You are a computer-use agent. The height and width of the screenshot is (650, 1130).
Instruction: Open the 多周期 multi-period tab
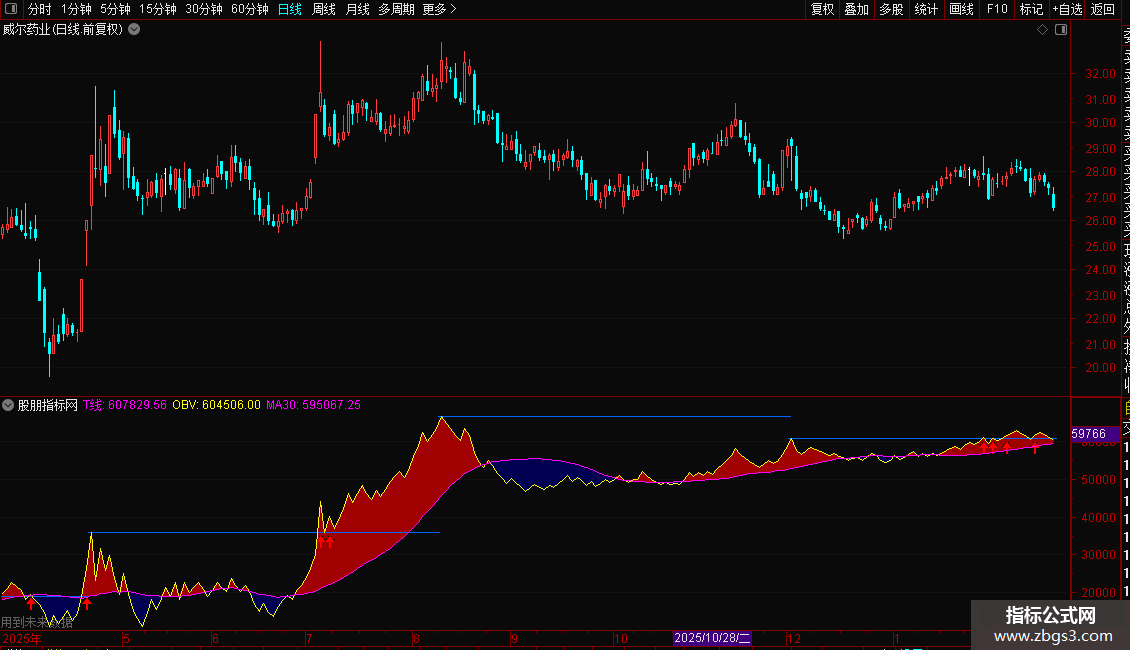396,9
